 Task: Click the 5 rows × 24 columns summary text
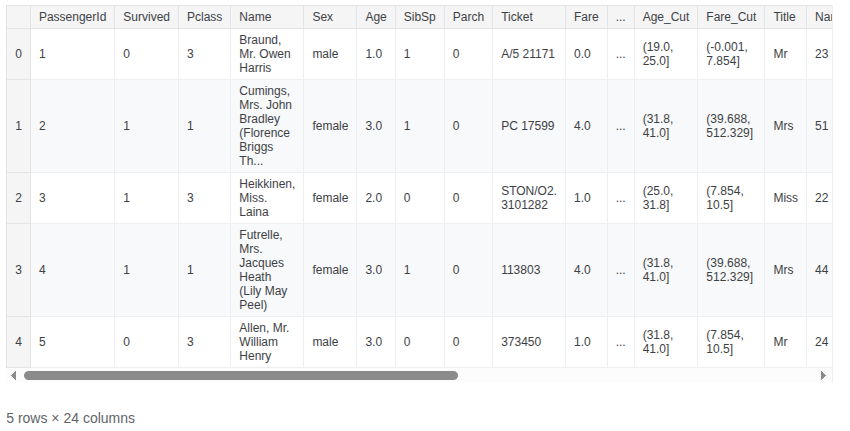[x=70, y=418]
